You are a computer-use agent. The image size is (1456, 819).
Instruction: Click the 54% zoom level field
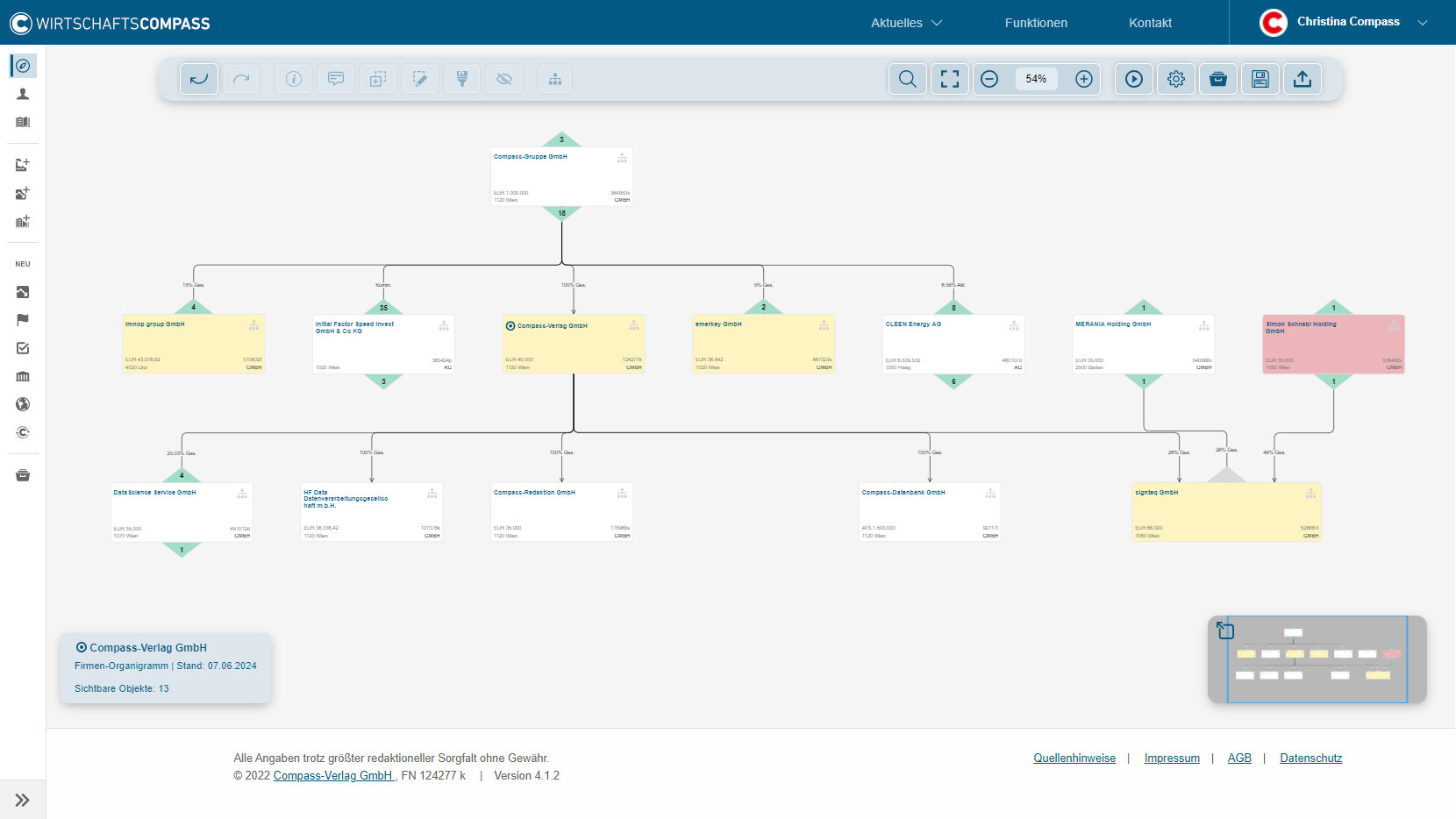pyautogui.click(x=1036, y=79)
